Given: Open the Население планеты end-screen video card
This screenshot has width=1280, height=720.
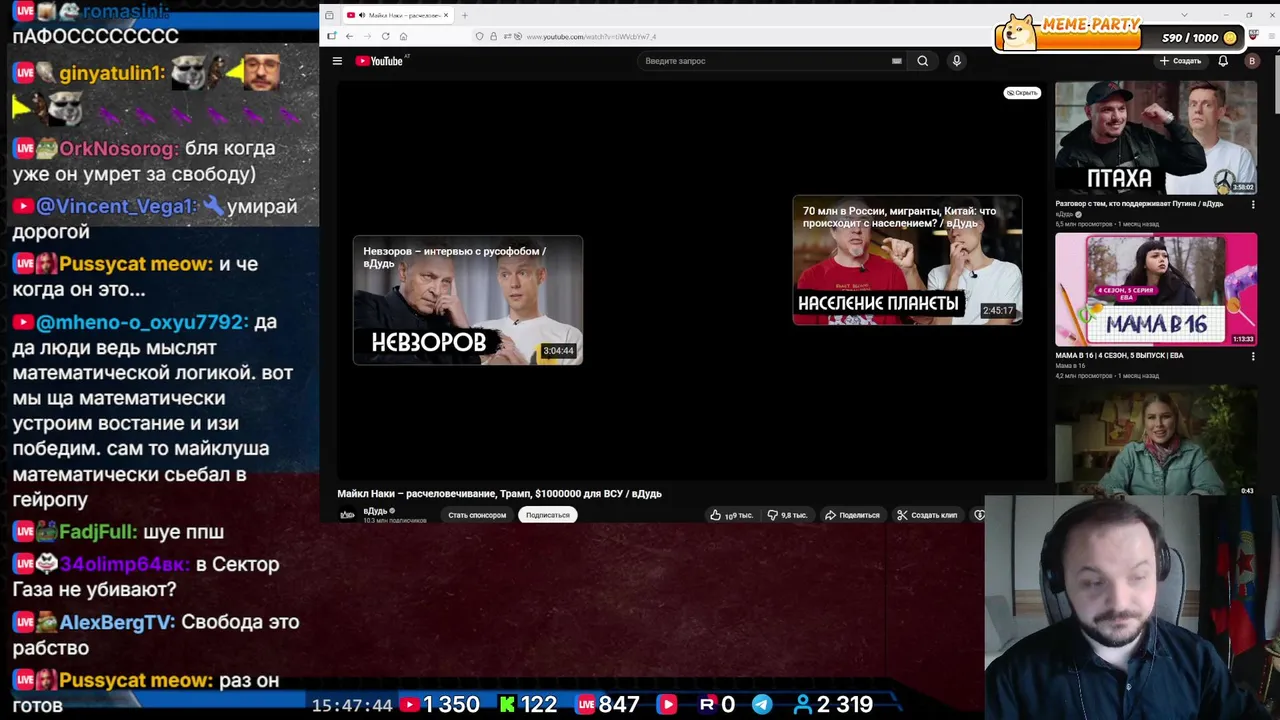Looking at the screenshot, I should [x=907, y=260].
